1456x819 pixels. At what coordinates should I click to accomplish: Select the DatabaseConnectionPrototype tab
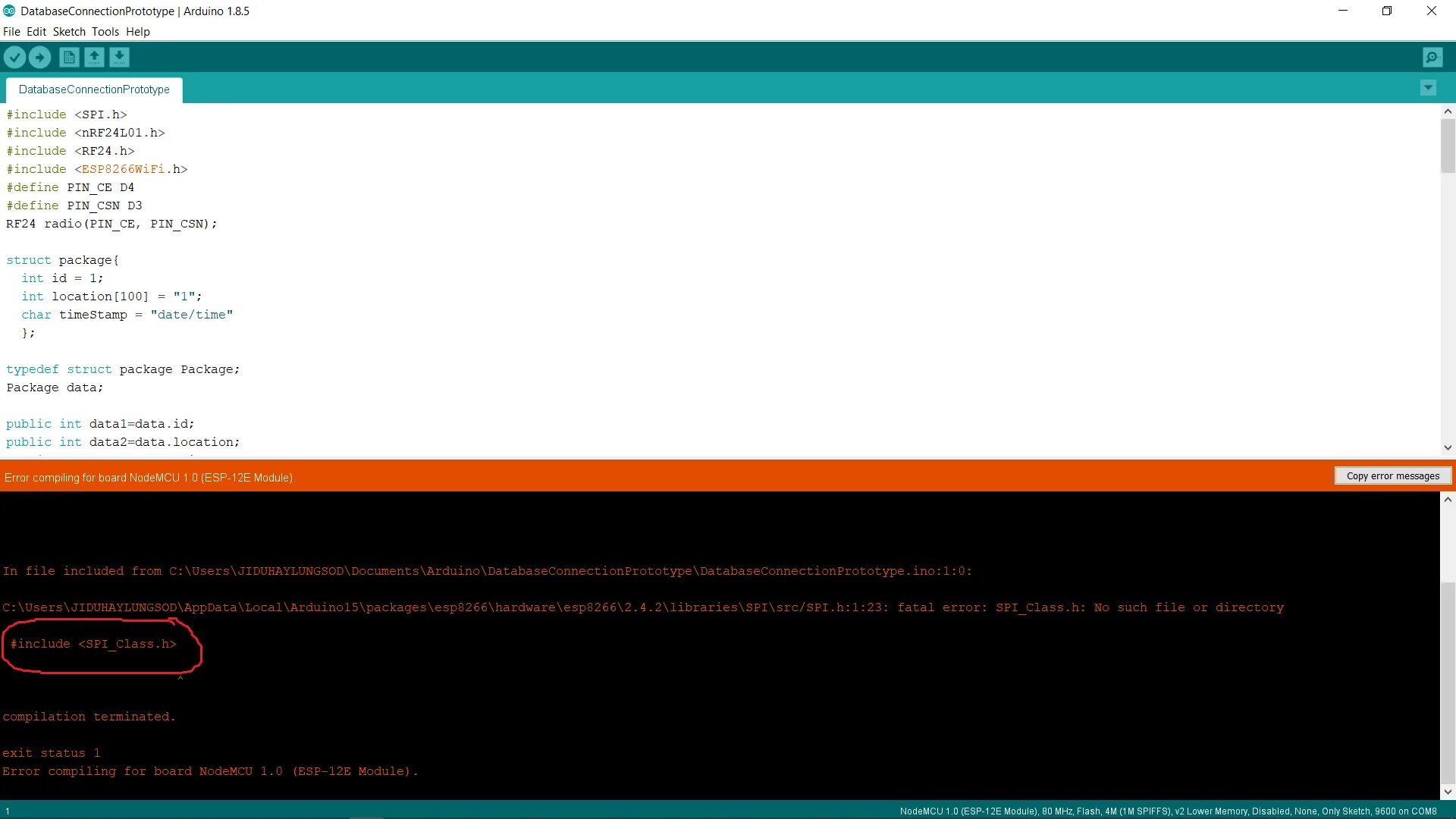(94, 89)
